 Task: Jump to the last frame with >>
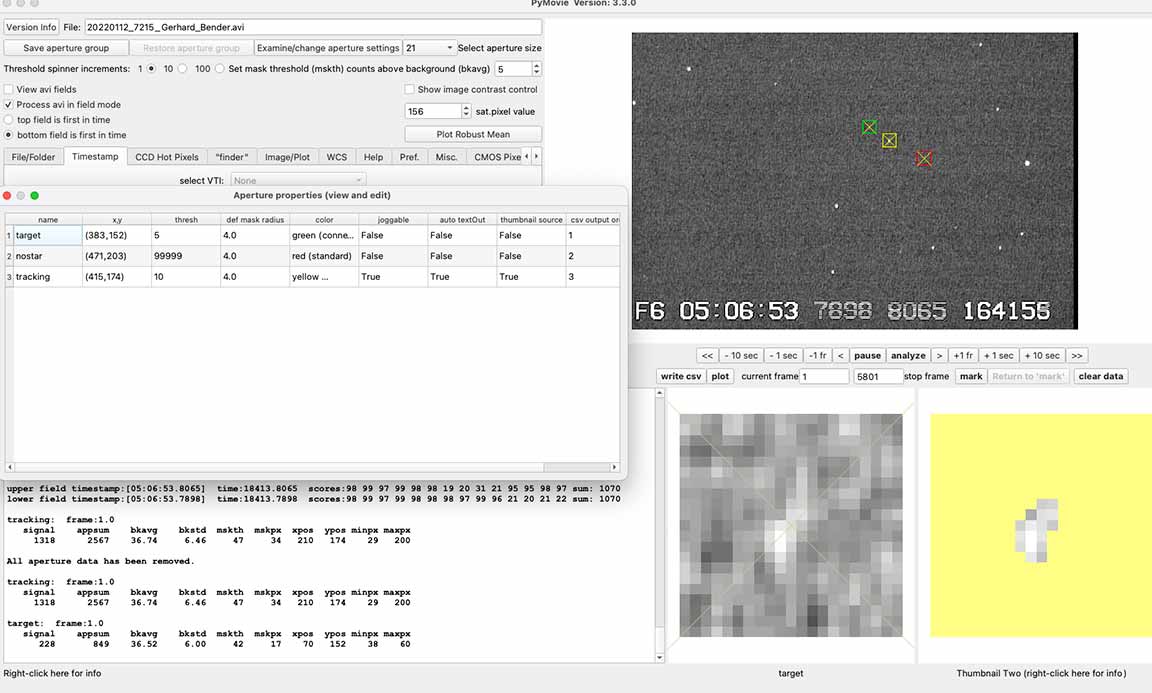pos(1077,356)
